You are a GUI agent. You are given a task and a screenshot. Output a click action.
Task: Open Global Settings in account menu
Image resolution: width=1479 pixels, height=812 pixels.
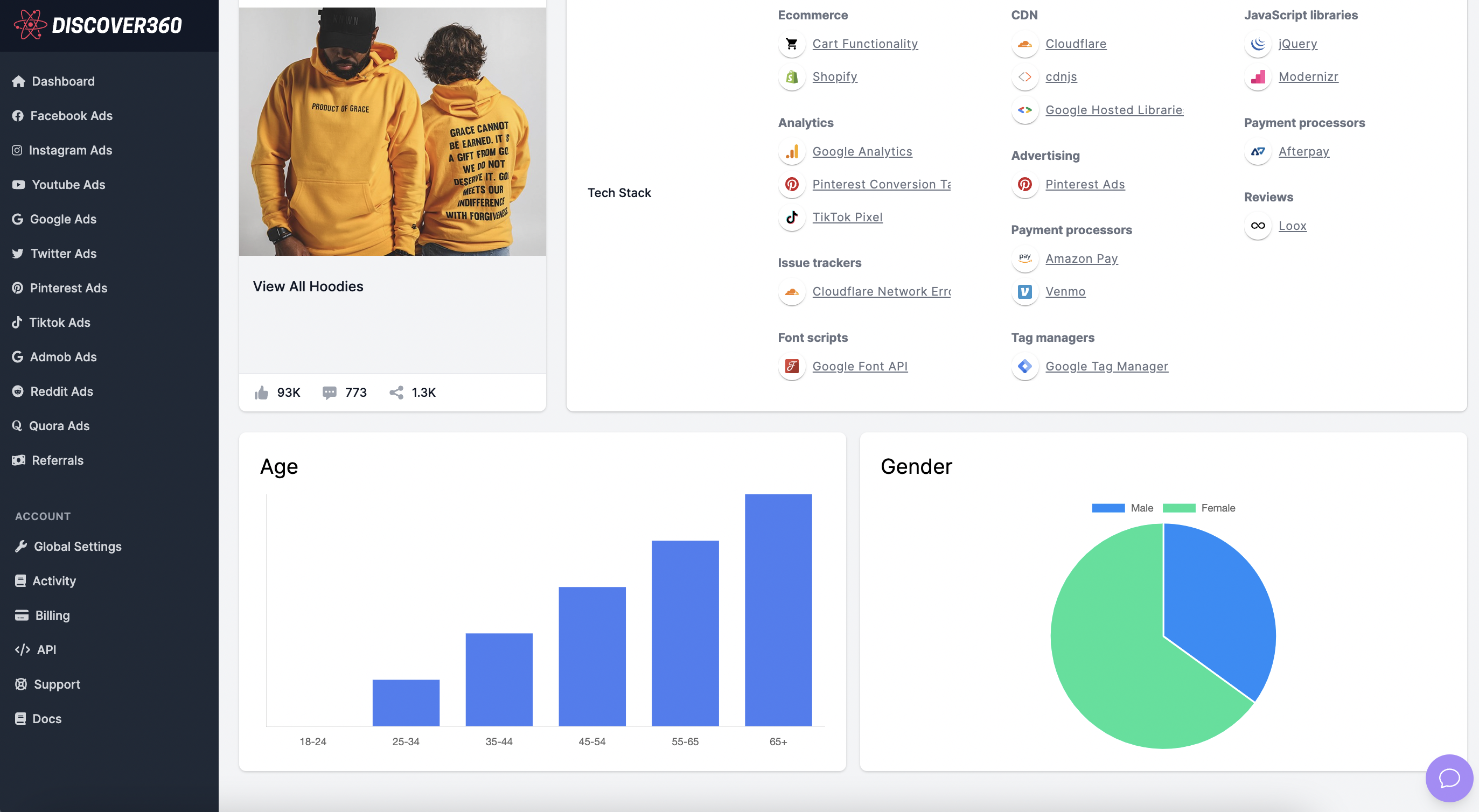click(78, 547)
